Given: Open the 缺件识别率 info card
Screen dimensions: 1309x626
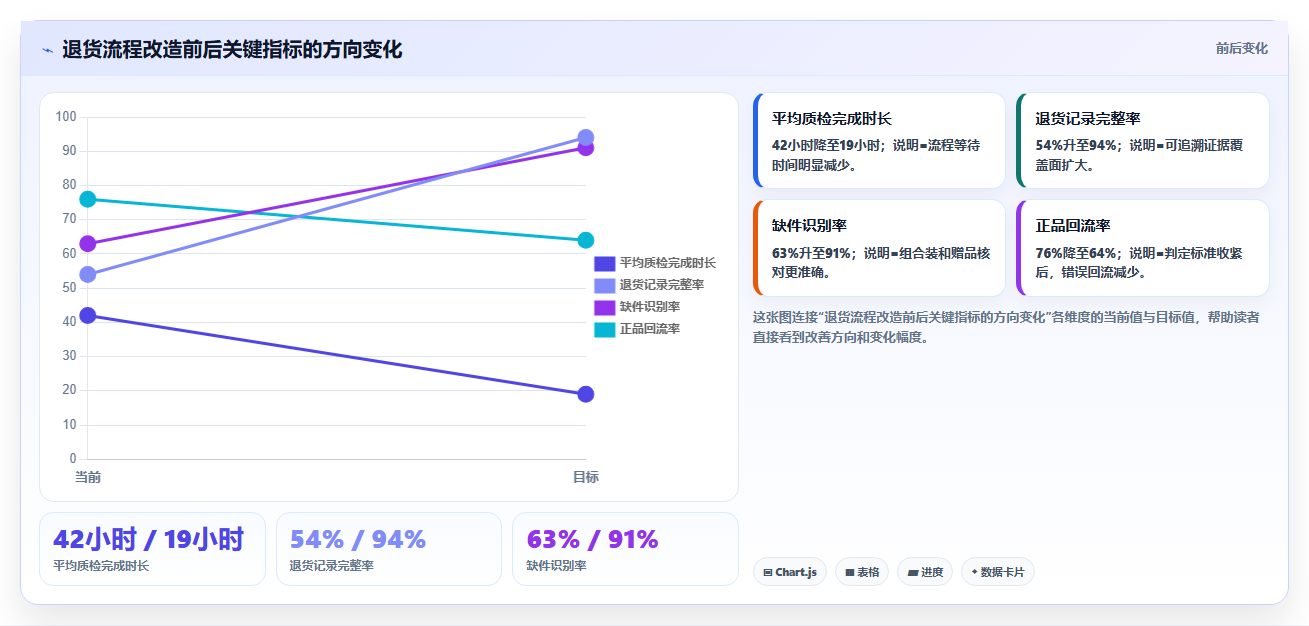Looking at the screenshot, I should 879,248.
